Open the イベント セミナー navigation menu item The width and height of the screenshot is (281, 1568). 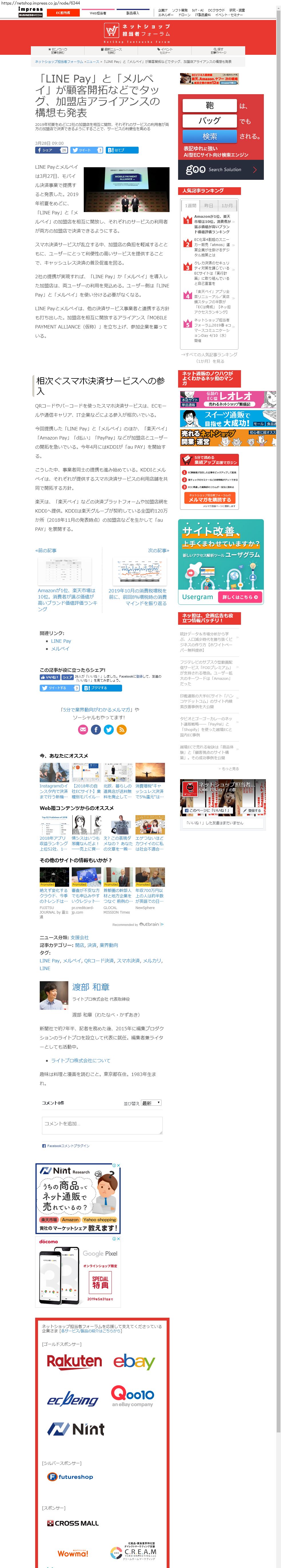tap(165, 51)
